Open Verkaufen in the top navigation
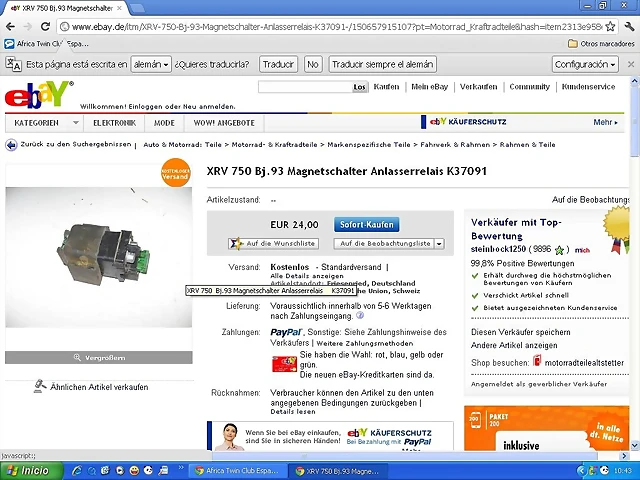 (478, 87)
